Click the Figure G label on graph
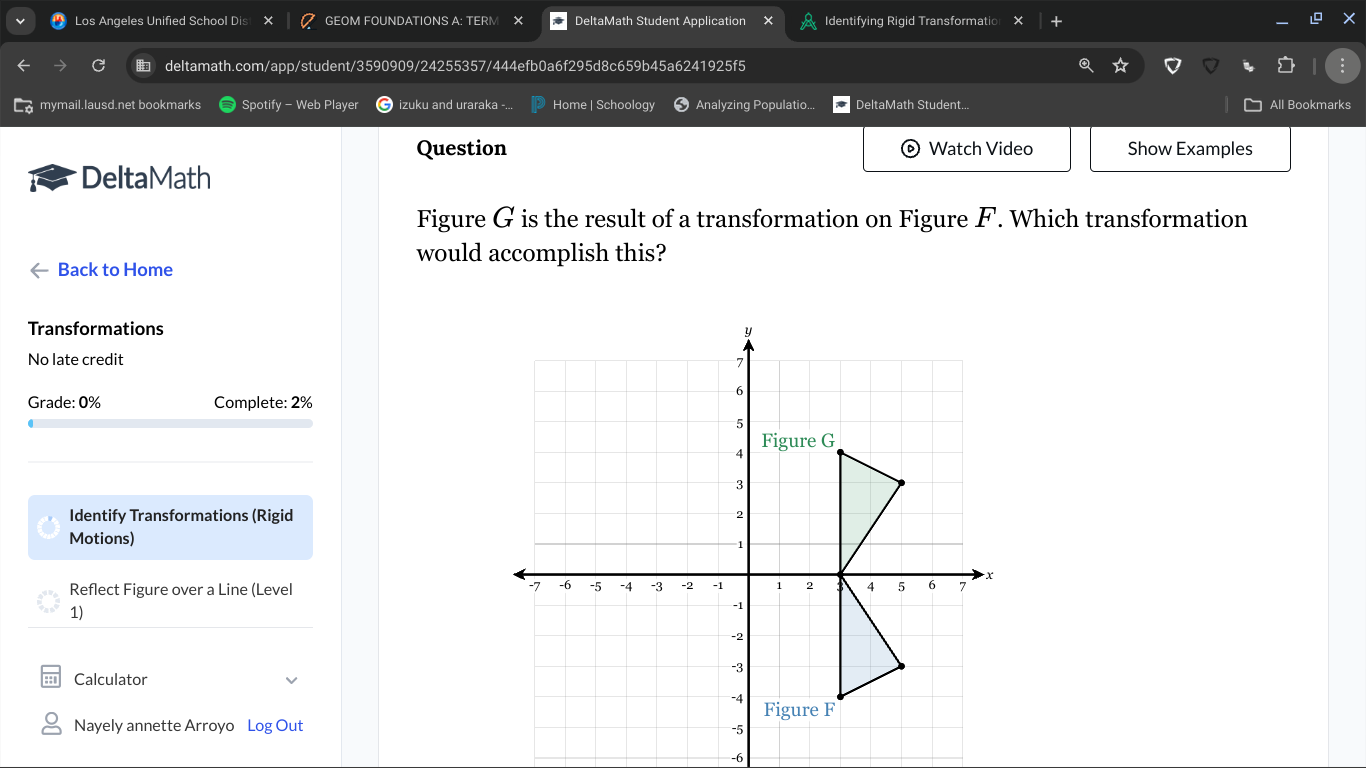 tap(798, 441)
